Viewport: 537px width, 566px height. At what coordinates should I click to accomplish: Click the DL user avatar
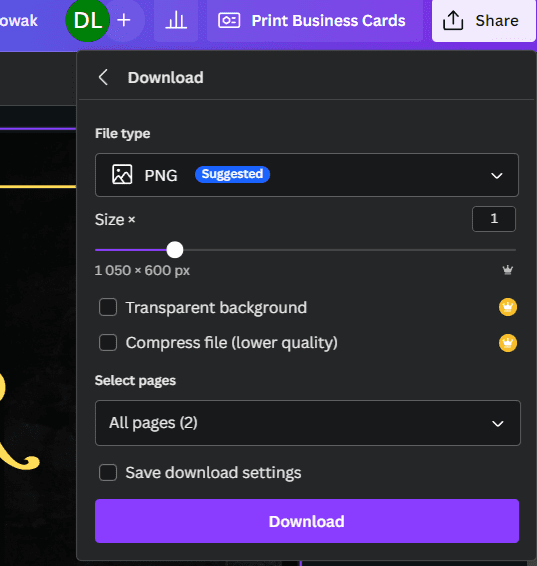(x=87, y=20)
